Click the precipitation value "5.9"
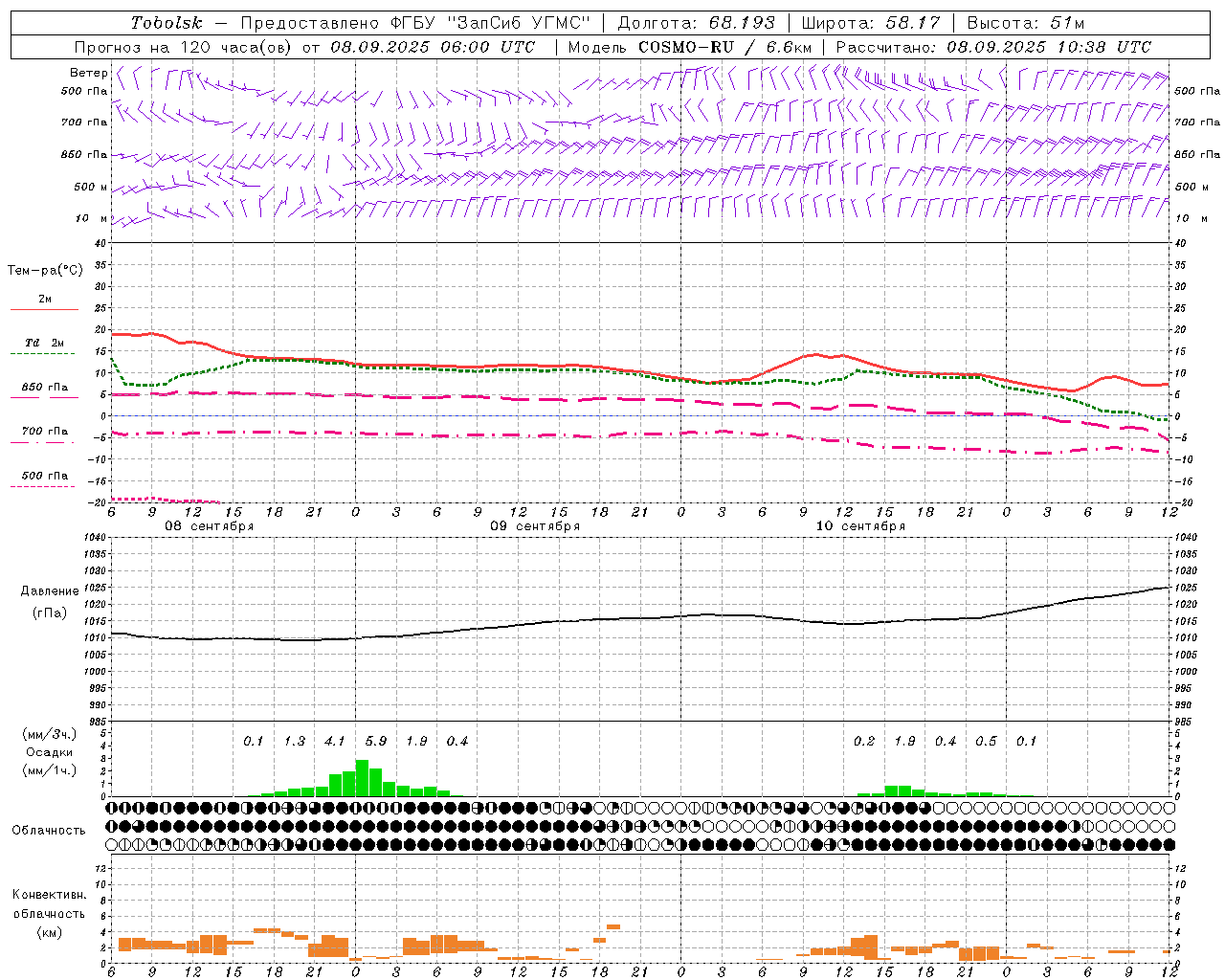This screenshot has height=980, width=1225. 376,741
